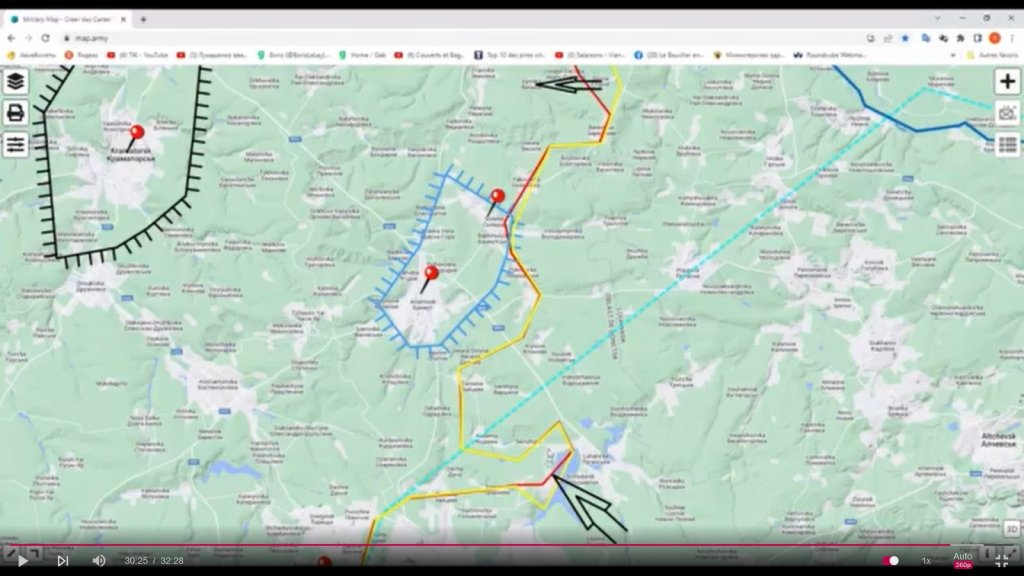The image size is (1024, 576).
Task: Bookmark this page with star icon
Action: 905,38
